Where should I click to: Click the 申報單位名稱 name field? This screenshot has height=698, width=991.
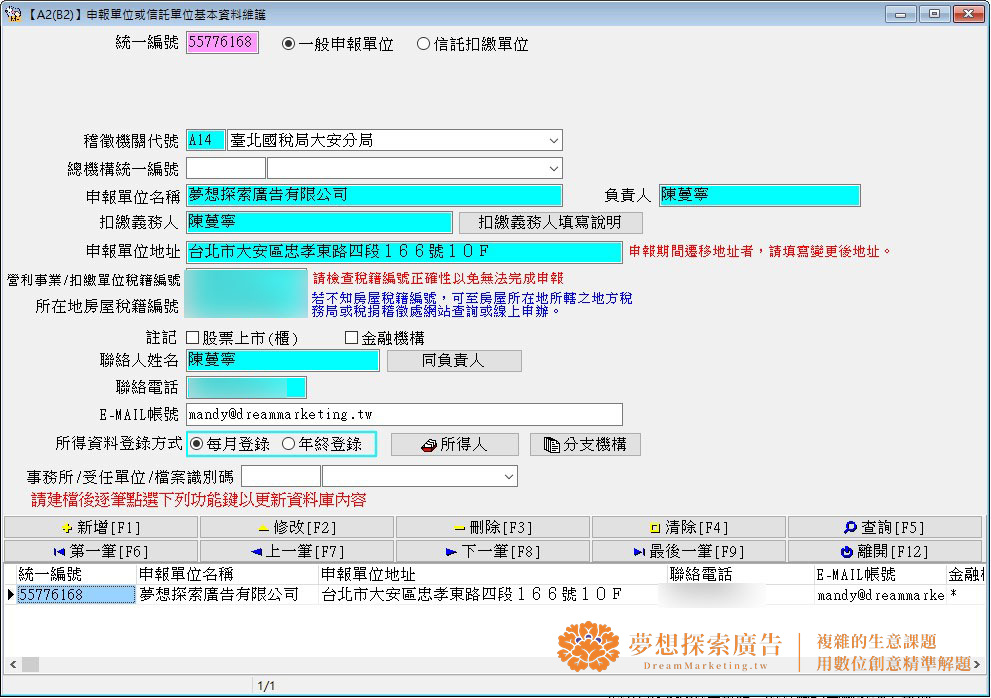[x=374, y=195]
